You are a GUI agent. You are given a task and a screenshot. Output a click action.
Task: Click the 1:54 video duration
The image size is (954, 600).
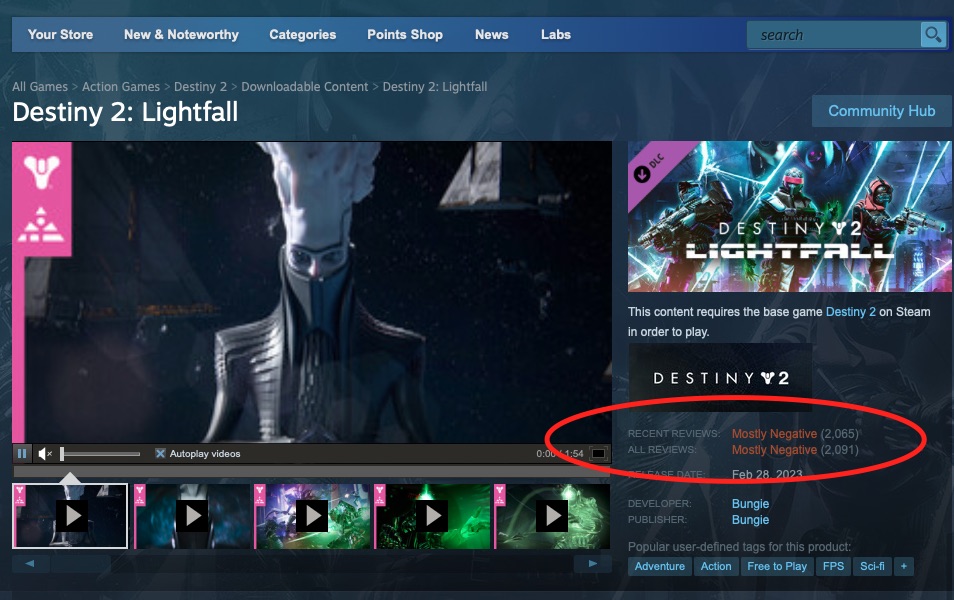point(574,453)
